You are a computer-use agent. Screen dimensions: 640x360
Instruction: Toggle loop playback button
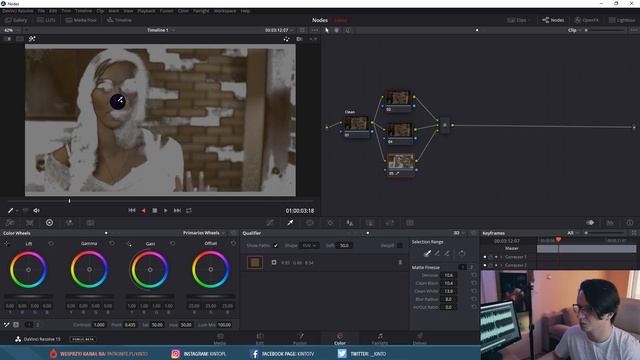click(189, 211)
